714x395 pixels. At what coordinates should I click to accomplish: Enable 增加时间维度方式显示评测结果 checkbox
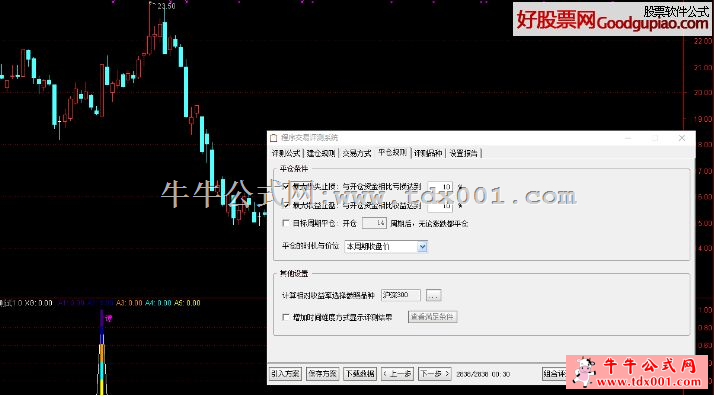pyautogui.click(x=286, y=317)
